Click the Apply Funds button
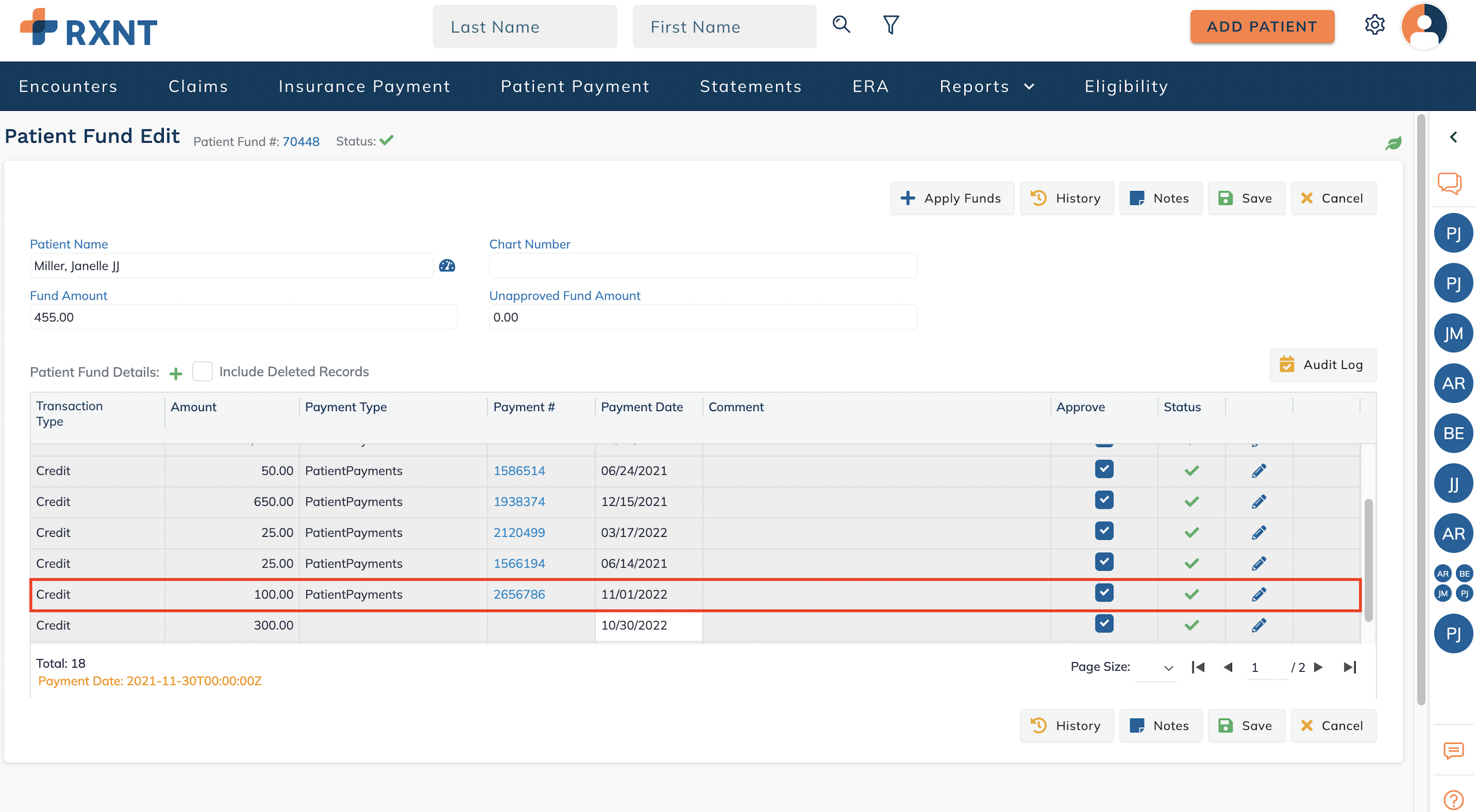This screenshot has height=812, width=1476. coord(951,198)
